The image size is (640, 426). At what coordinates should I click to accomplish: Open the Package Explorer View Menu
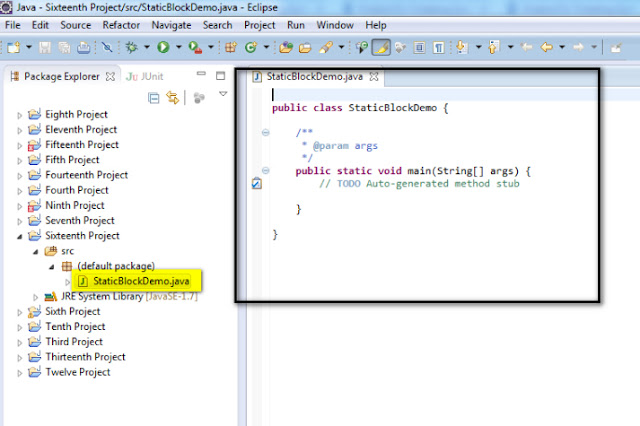(x=223, y=94)
